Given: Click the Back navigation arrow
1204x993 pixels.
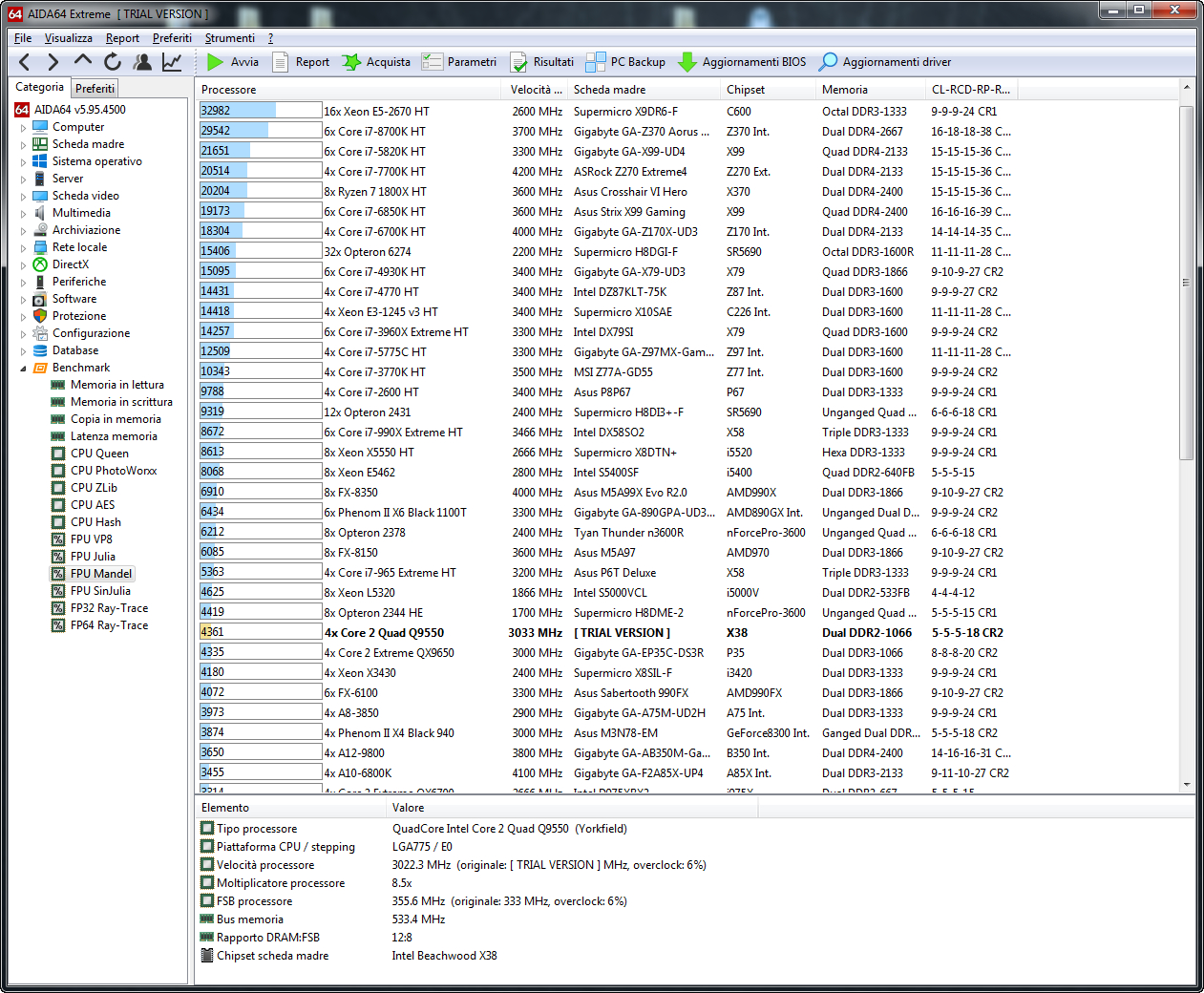Looking at the screenshot, I should point(25,62).
